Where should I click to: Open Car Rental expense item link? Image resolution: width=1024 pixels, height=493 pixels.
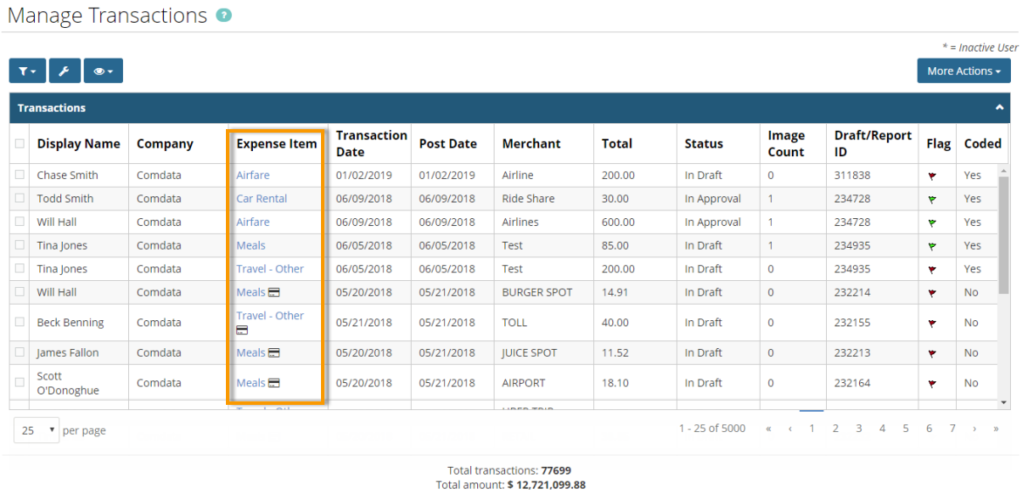(x=261, y=199)
